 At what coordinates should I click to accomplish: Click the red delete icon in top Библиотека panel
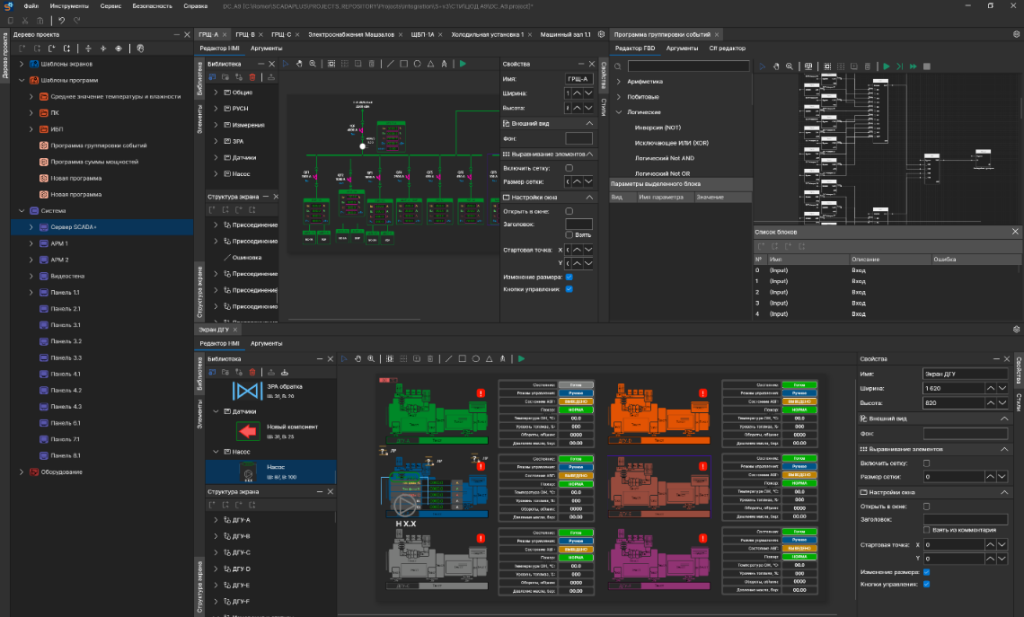pyautogui.click(x=251, y=78)
